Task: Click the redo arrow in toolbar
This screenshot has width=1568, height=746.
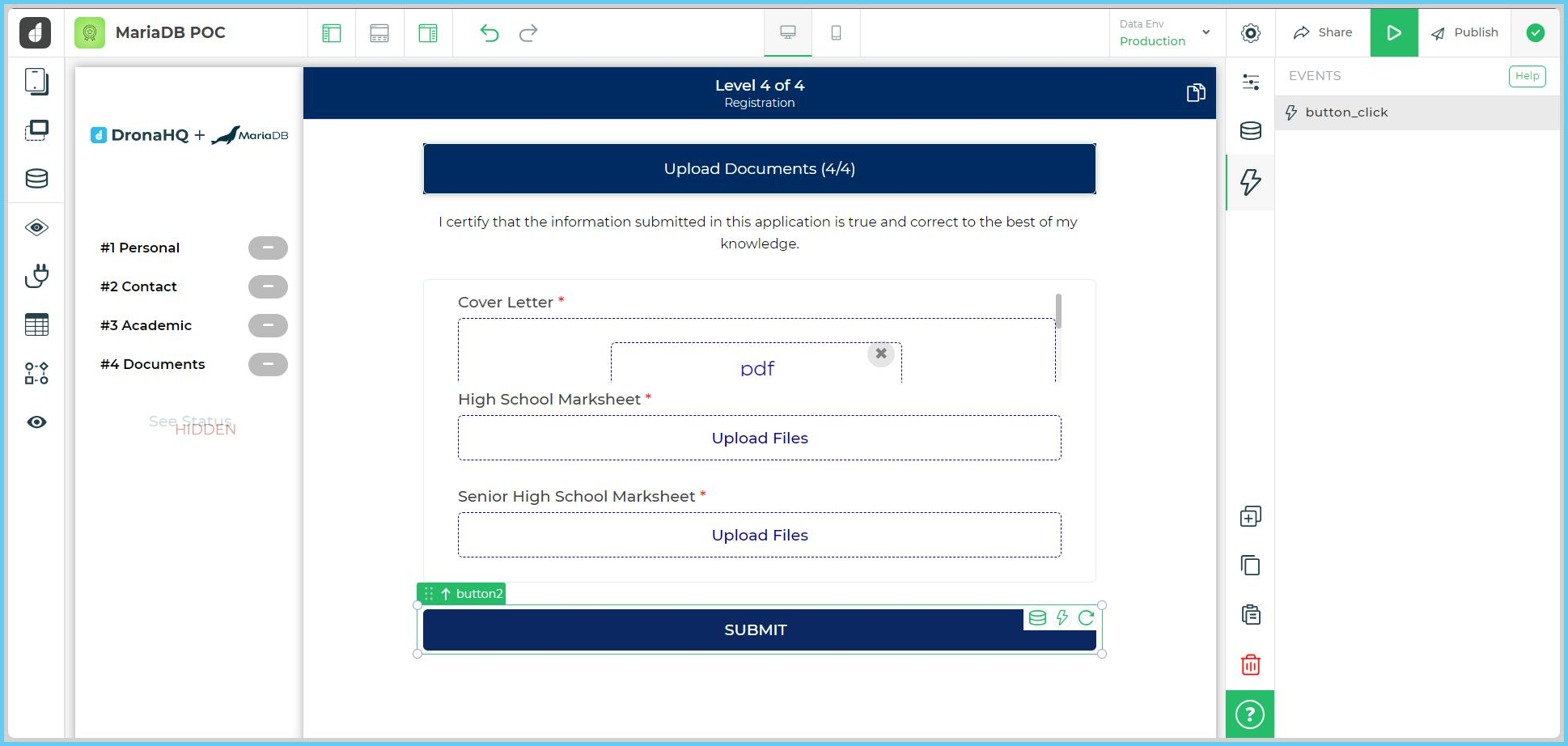Action: tap(528, 33)
